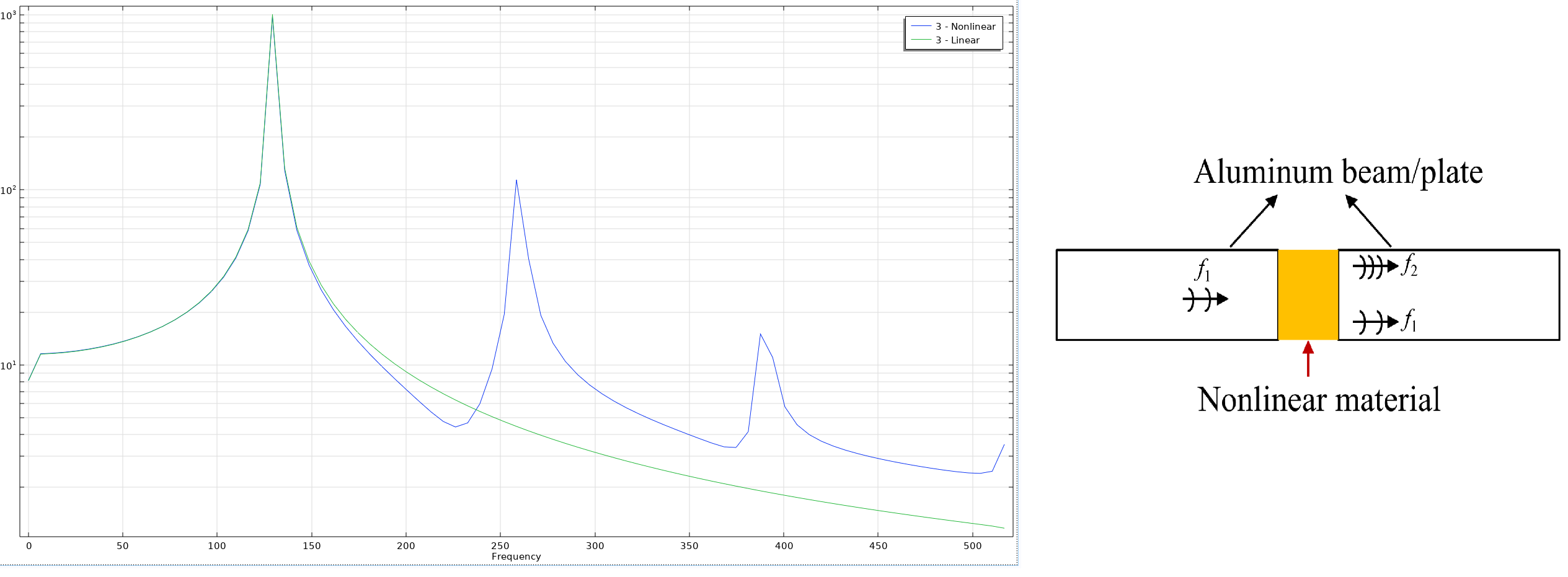The image size is (1568, 577).
Task: Click the "Frequency" x-axis label
Action: click(x=516, y=557)
